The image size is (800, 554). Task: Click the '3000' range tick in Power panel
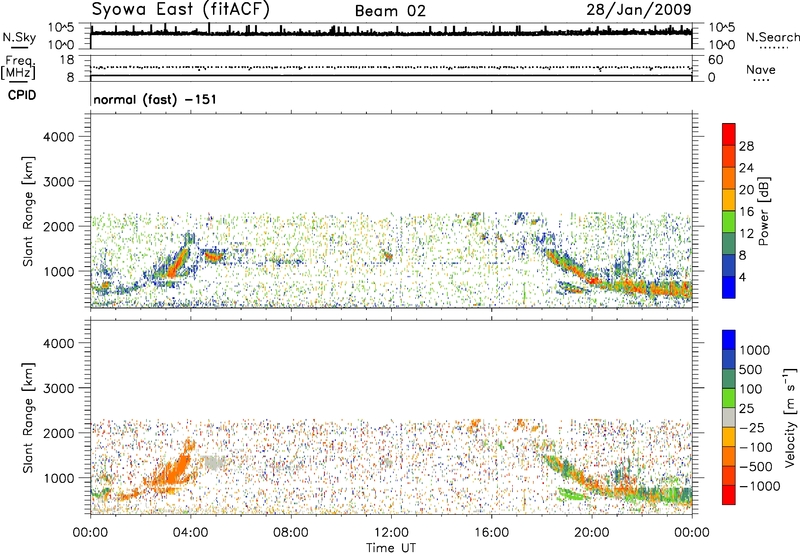[59, 182]
